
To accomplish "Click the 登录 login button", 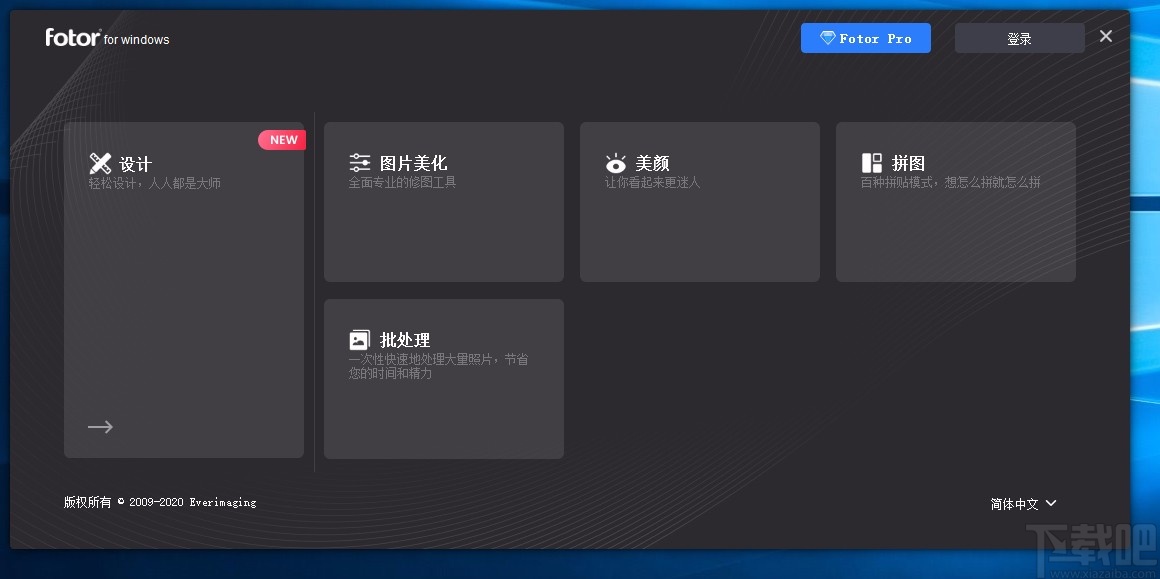I will [x=1019, y=37].
